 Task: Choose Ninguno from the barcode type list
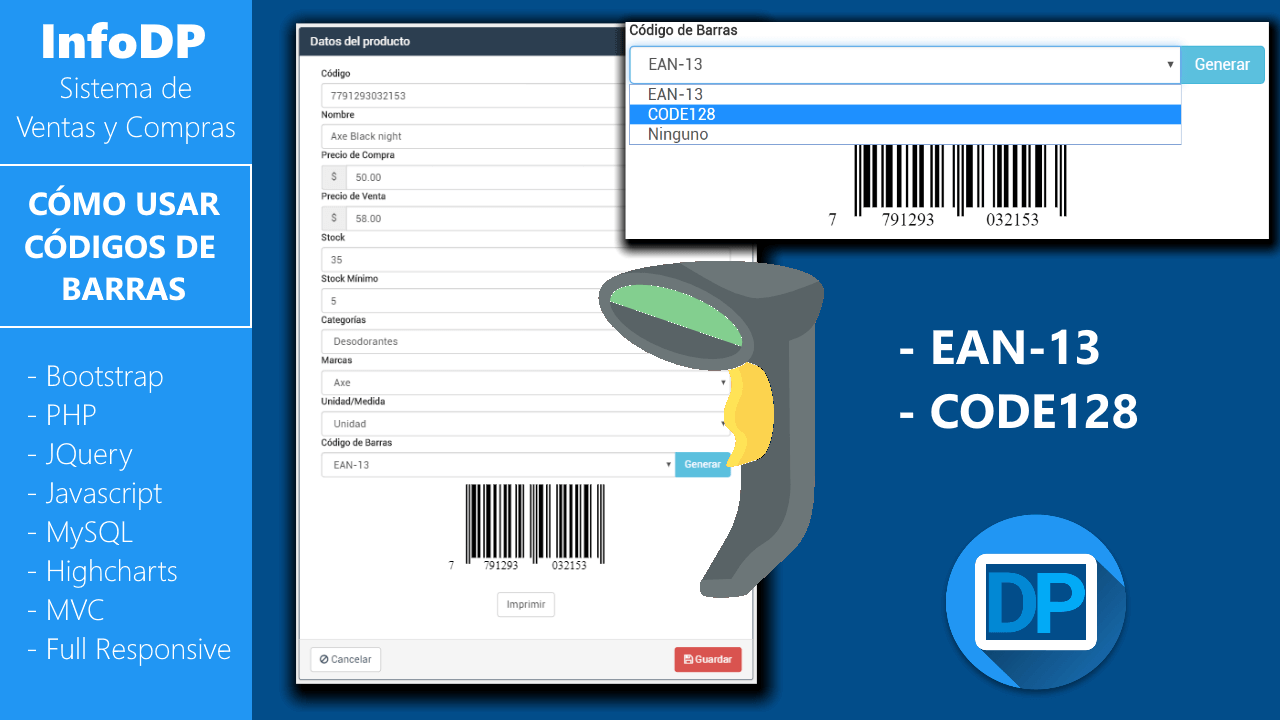pyautogui.click(x=904, y=134)
